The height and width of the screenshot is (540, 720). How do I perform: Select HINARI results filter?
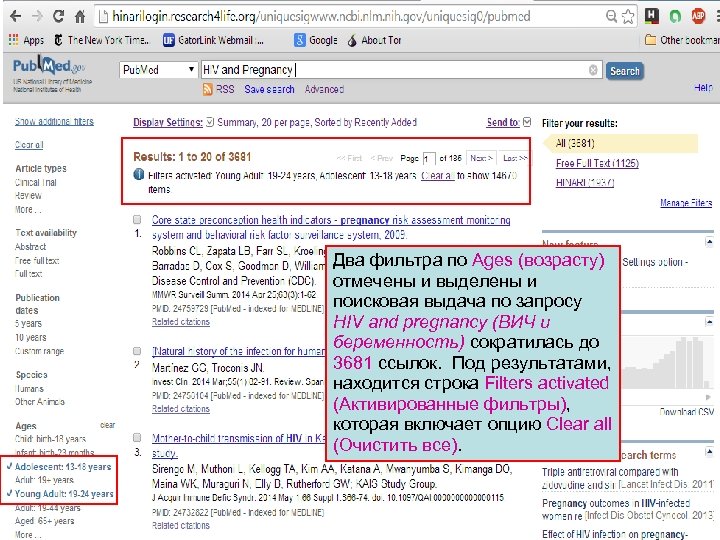pyautogui.click(x=585, y=182)
